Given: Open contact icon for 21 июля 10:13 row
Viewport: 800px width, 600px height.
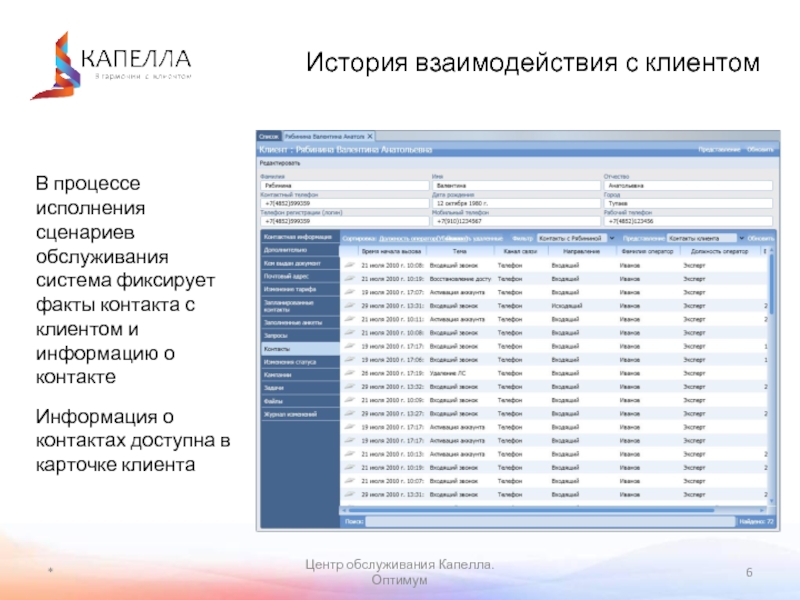Looking at the screenshot, I should [x=349, y=454].
